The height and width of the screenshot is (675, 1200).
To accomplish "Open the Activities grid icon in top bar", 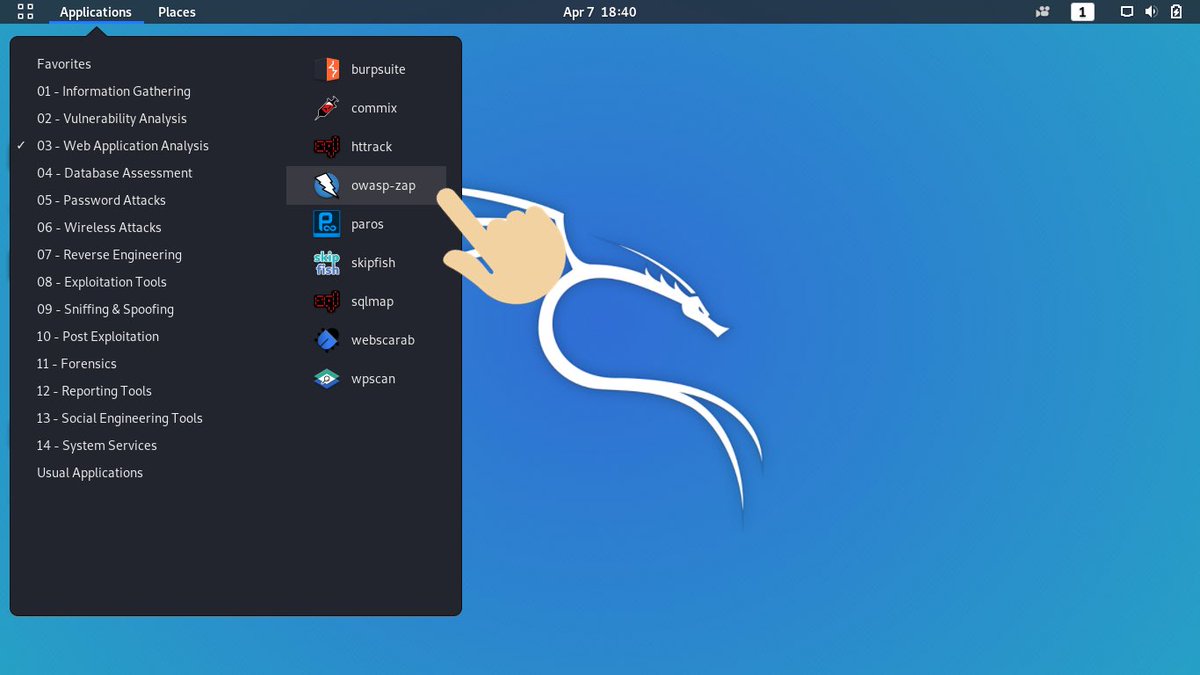I will pyautogui.click(x=26, y=12).
